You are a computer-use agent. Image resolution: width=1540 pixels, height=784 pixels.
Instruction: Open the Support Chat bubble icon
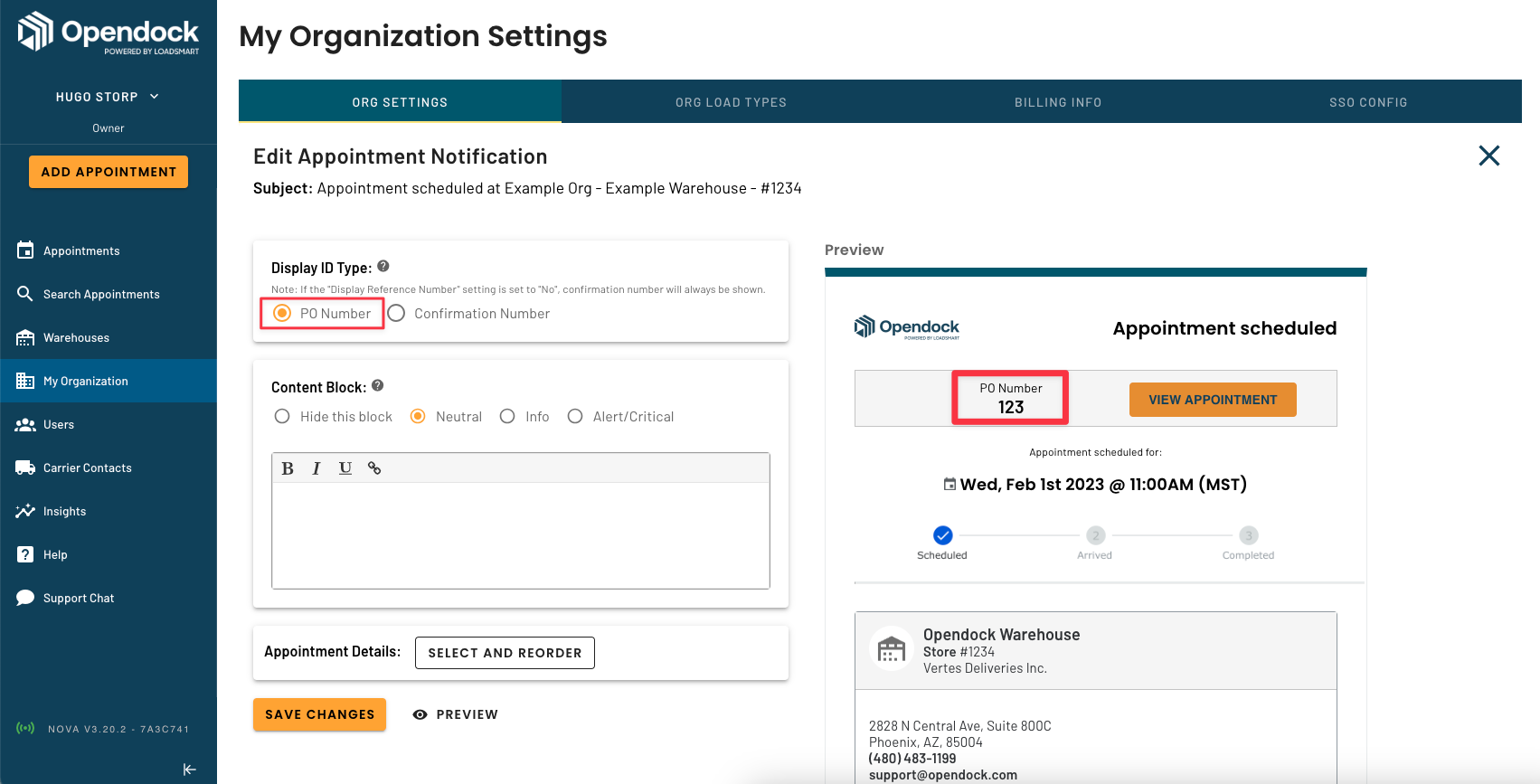coord(25,598)
